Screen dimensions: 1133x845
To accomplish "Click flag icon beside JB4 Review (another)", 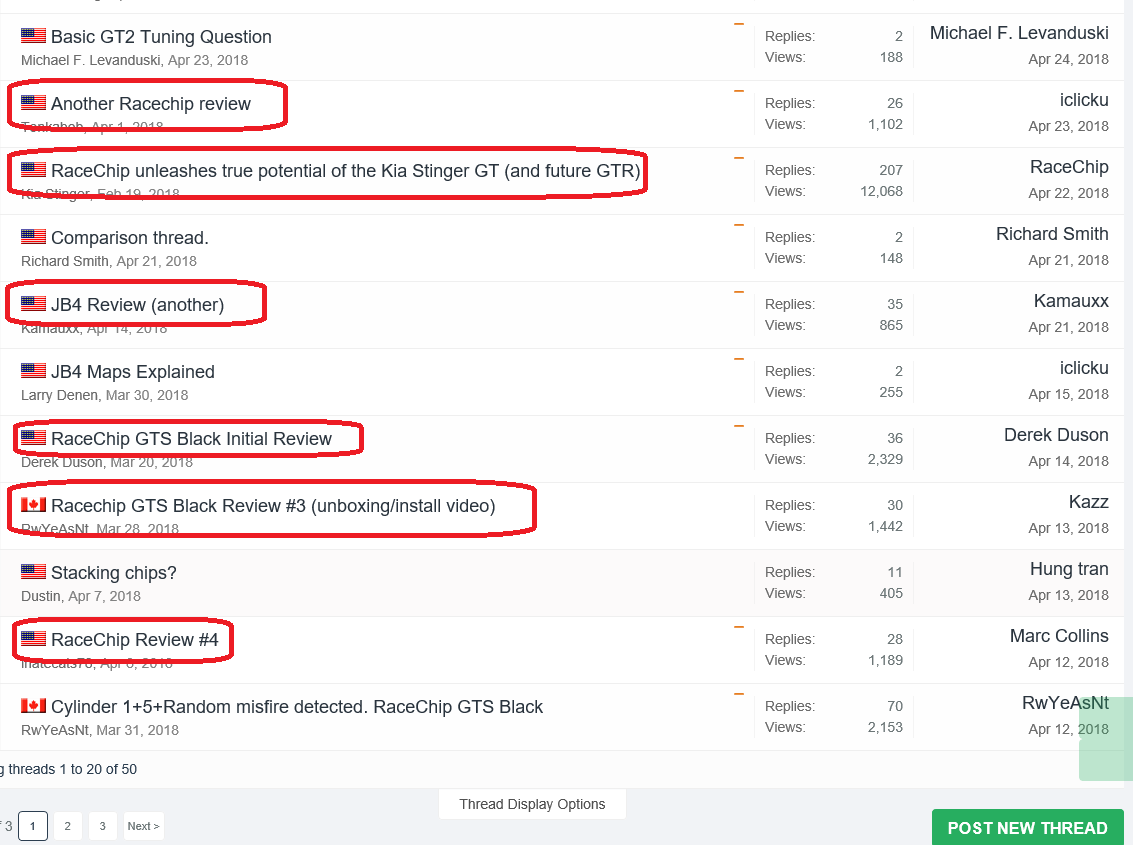I will tap(33, 304).
